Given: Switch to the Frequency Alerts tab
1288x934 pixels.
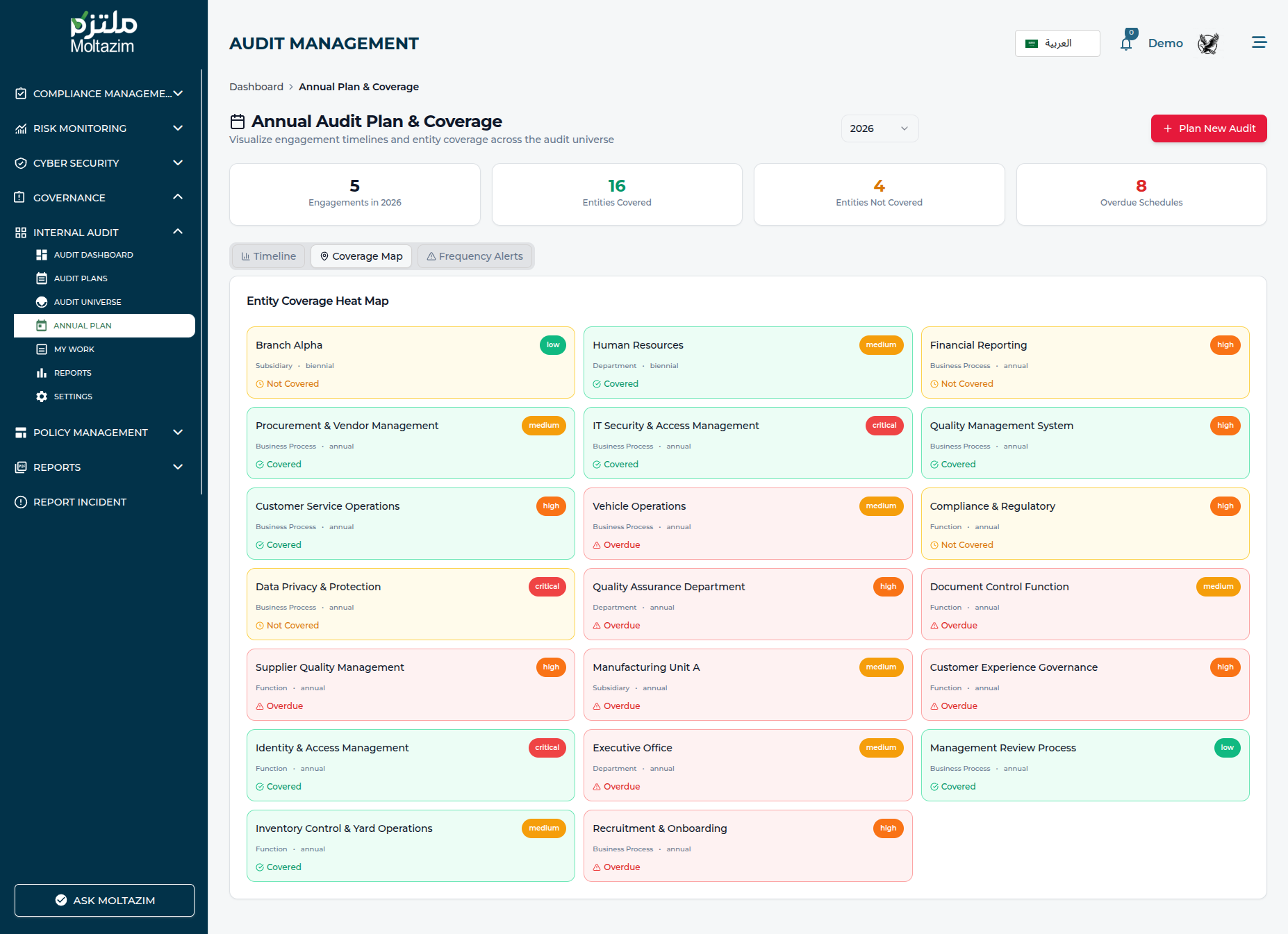Looking at the screenshot, I should [x=474, y=256].
